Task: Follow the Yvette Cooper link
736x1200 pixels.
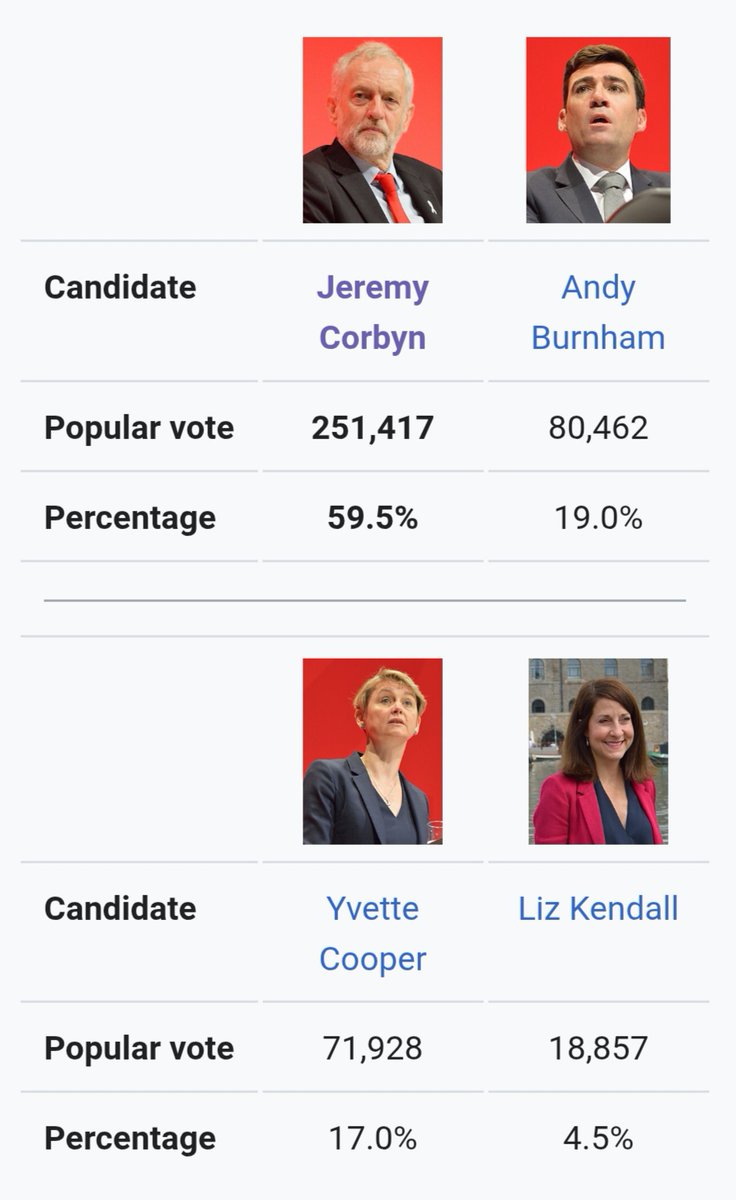Action: click(373, 933)
